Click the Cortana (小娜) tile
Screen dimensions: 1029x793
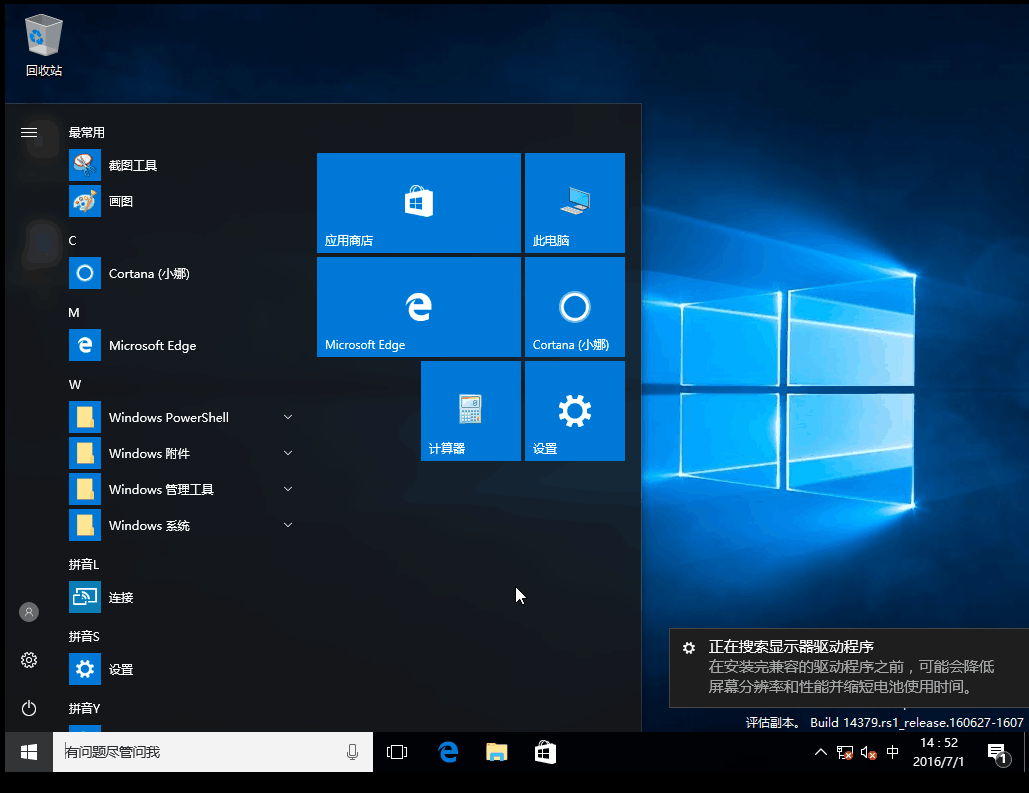pyautogui.click(x=574, y=306)
